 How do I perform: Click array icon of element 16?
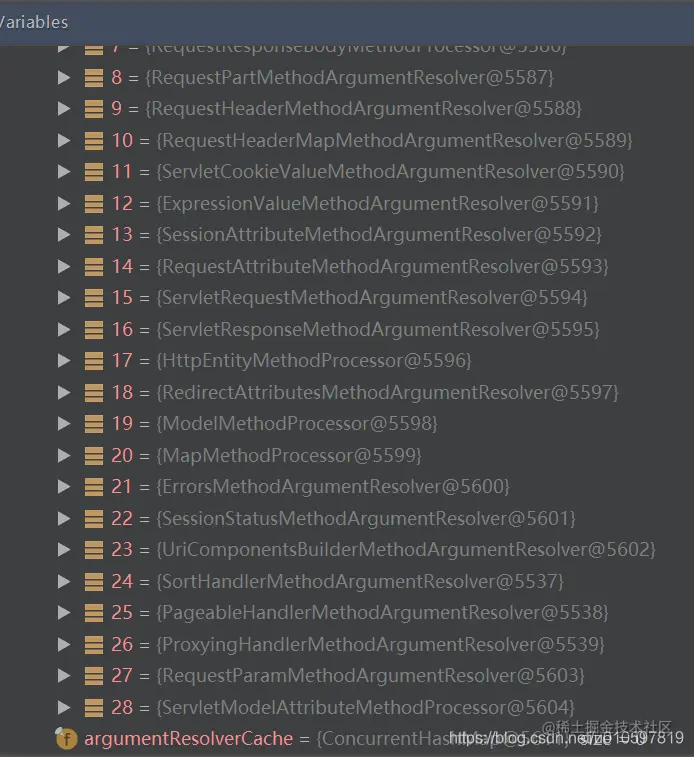tap(94, 329)
